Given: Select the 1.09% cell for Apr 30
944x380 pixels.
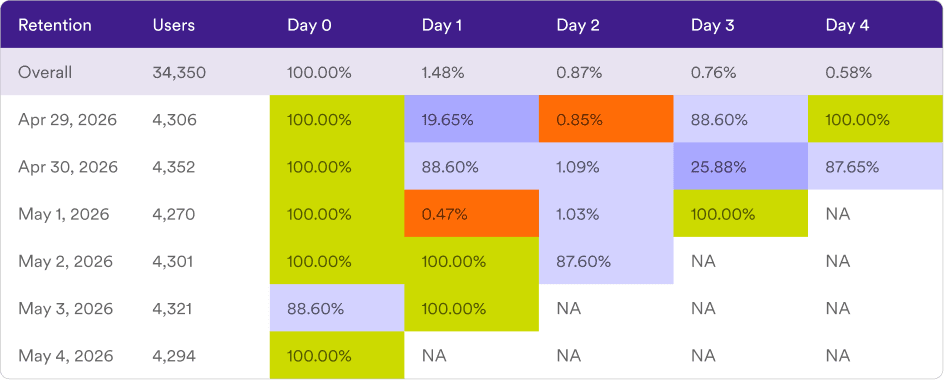Looking at the screenshot, I should [606, 167].
